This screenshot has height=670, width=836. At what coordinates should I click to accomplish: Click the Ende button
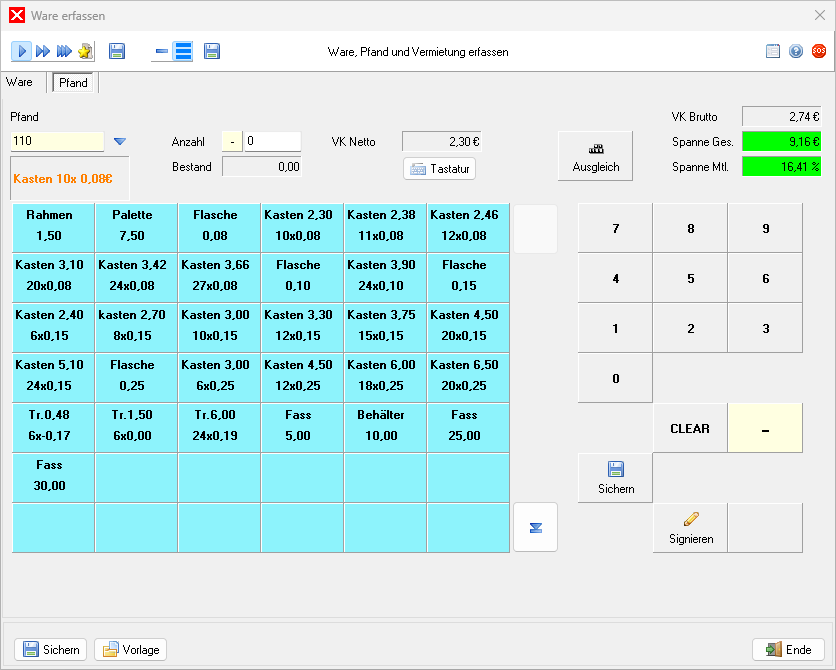(788, 650)
